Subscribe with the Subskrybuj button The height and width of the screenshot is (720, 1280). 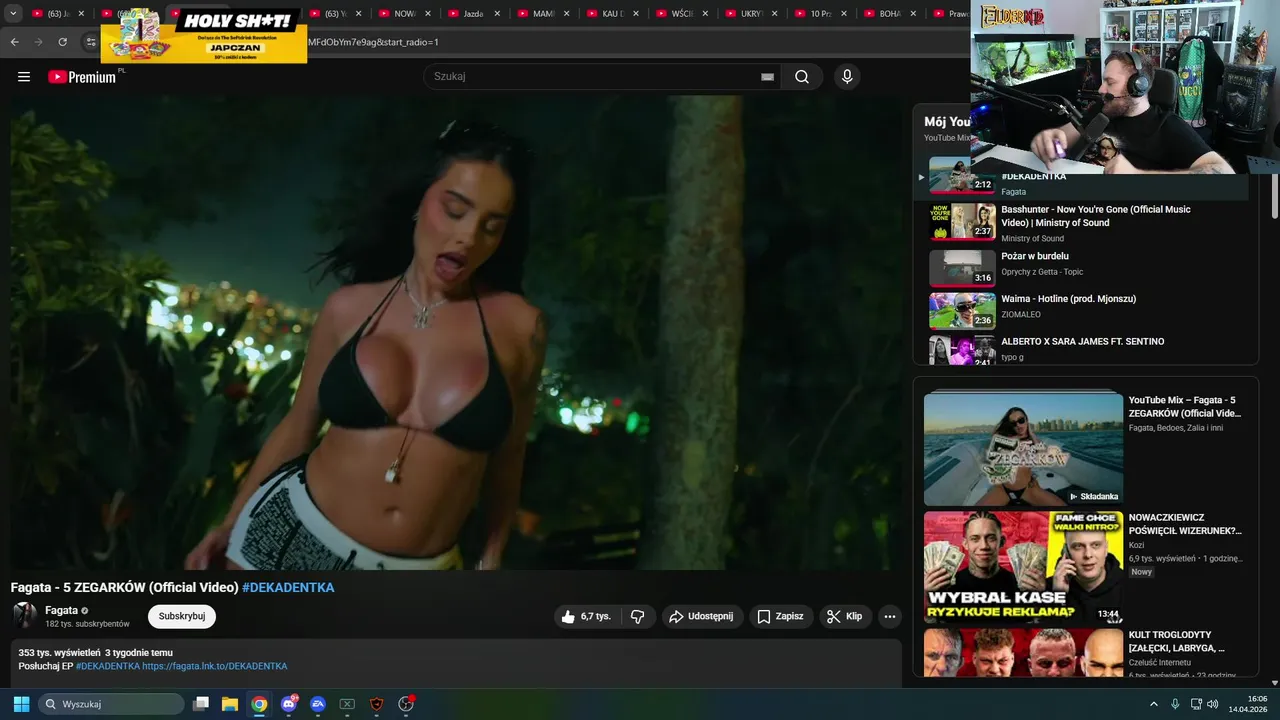point(182,616)
